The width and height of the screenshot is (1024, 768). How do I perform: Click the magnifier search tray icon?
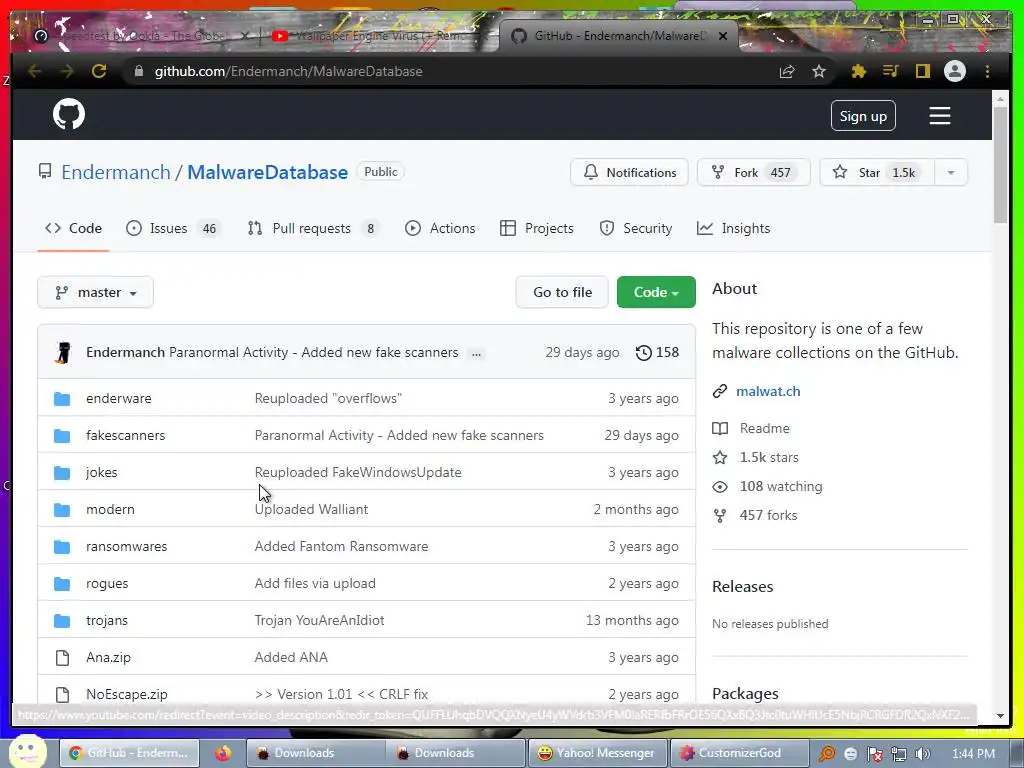[827, 754]
